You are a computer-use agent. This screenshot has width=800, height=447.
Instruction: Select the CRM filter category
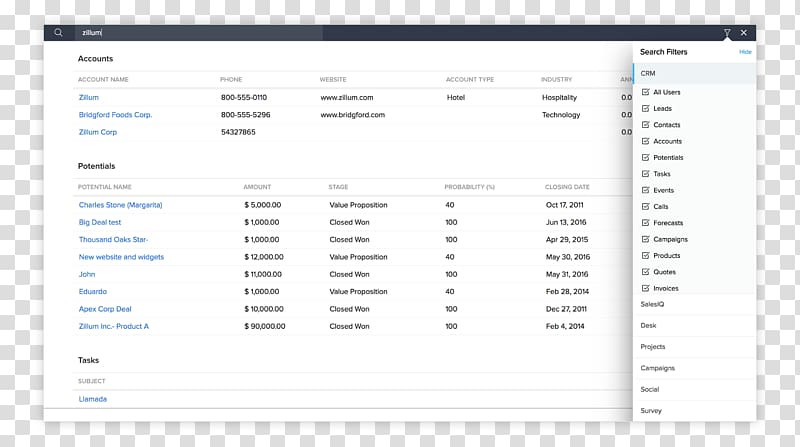click(694, 73)
